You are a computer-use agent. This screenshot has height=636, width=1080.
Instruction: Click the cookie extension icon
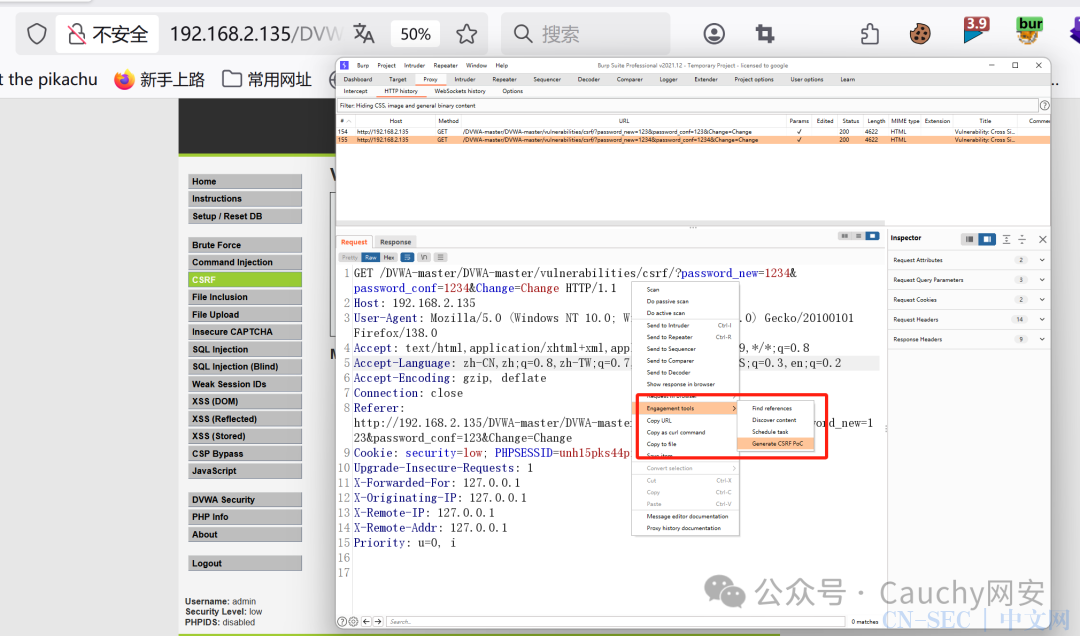point(920,33)
